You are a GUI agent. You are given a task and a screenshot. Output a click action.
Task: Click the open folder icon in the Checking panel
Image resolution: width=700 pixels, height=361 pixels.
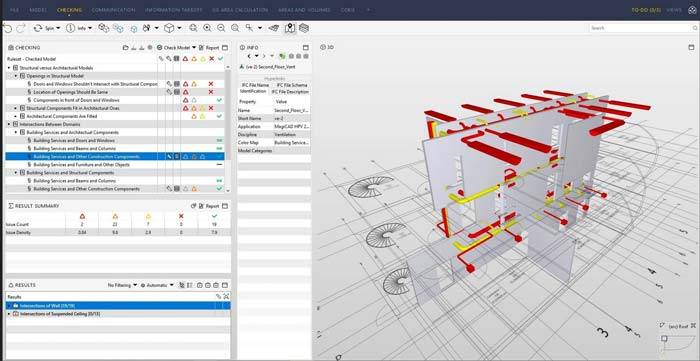(x=126, y=47)
